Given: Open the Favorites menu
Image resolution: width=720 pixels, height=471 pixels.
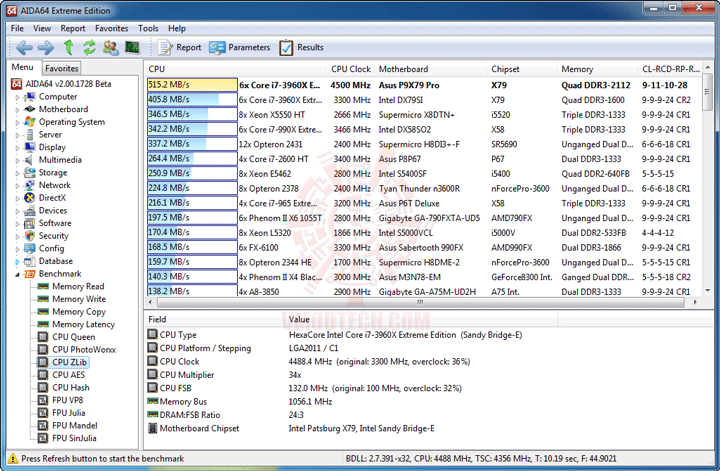Looking at the screenshot, I should click(x=112, y=28).
